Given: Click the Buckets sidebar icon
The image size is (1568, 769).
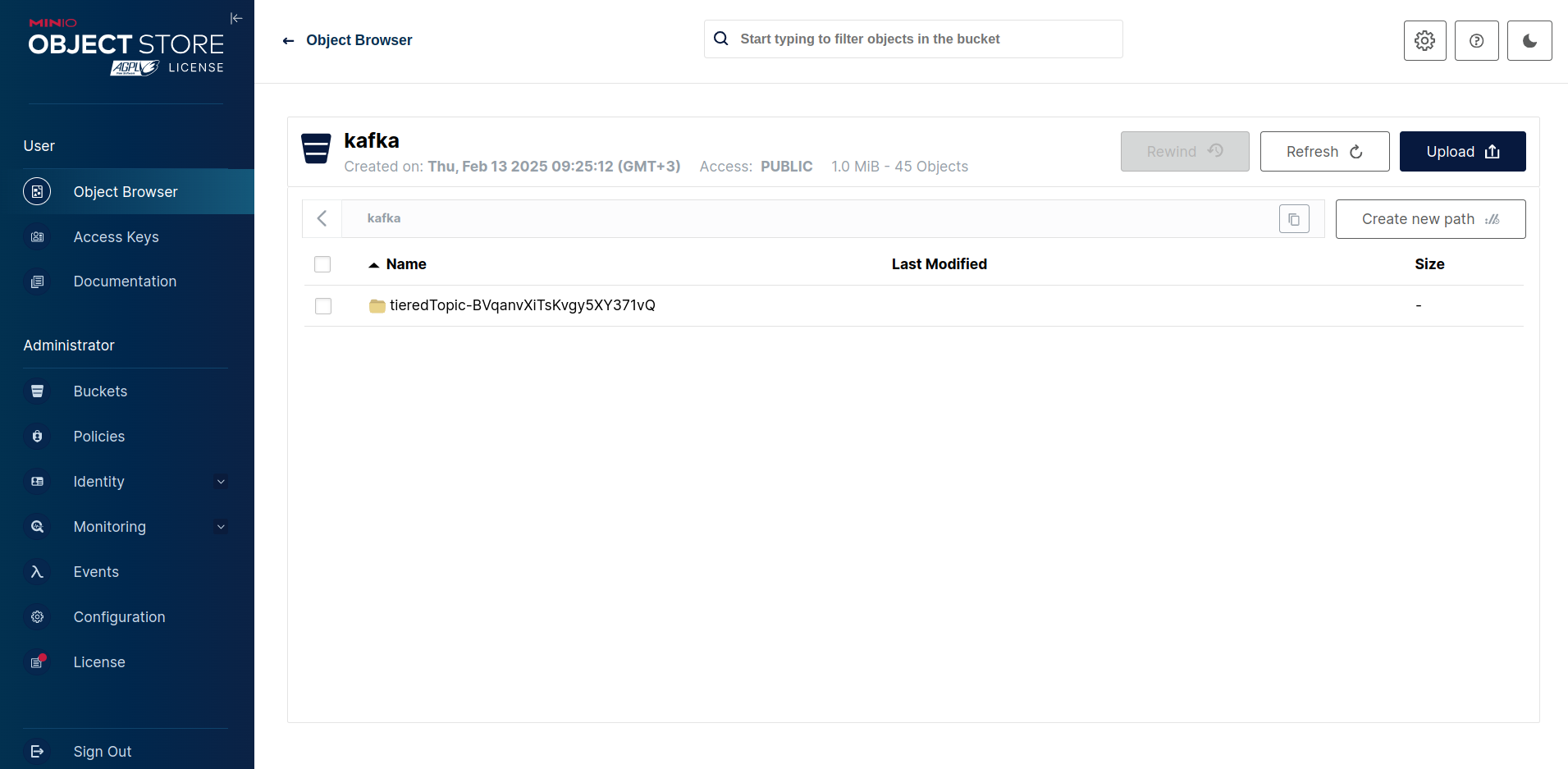Looking at the screenshot, I should [x=37, y=391].
